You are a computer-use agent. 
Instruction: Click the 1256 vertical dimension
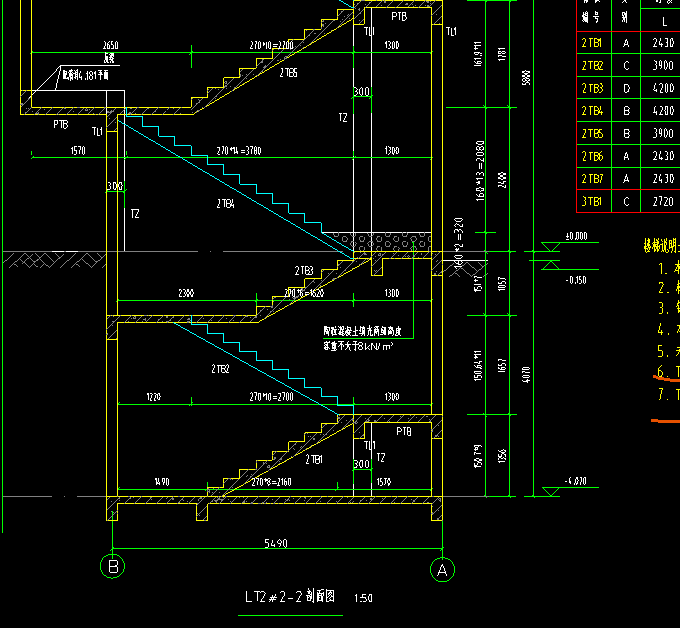click(502, 456)
